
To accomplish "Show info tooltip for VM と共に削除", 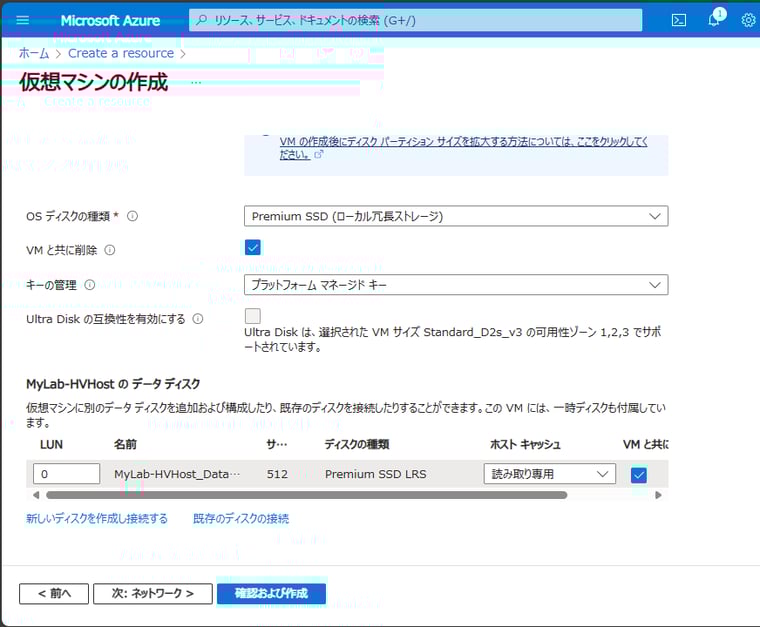I will coord(110,251).
